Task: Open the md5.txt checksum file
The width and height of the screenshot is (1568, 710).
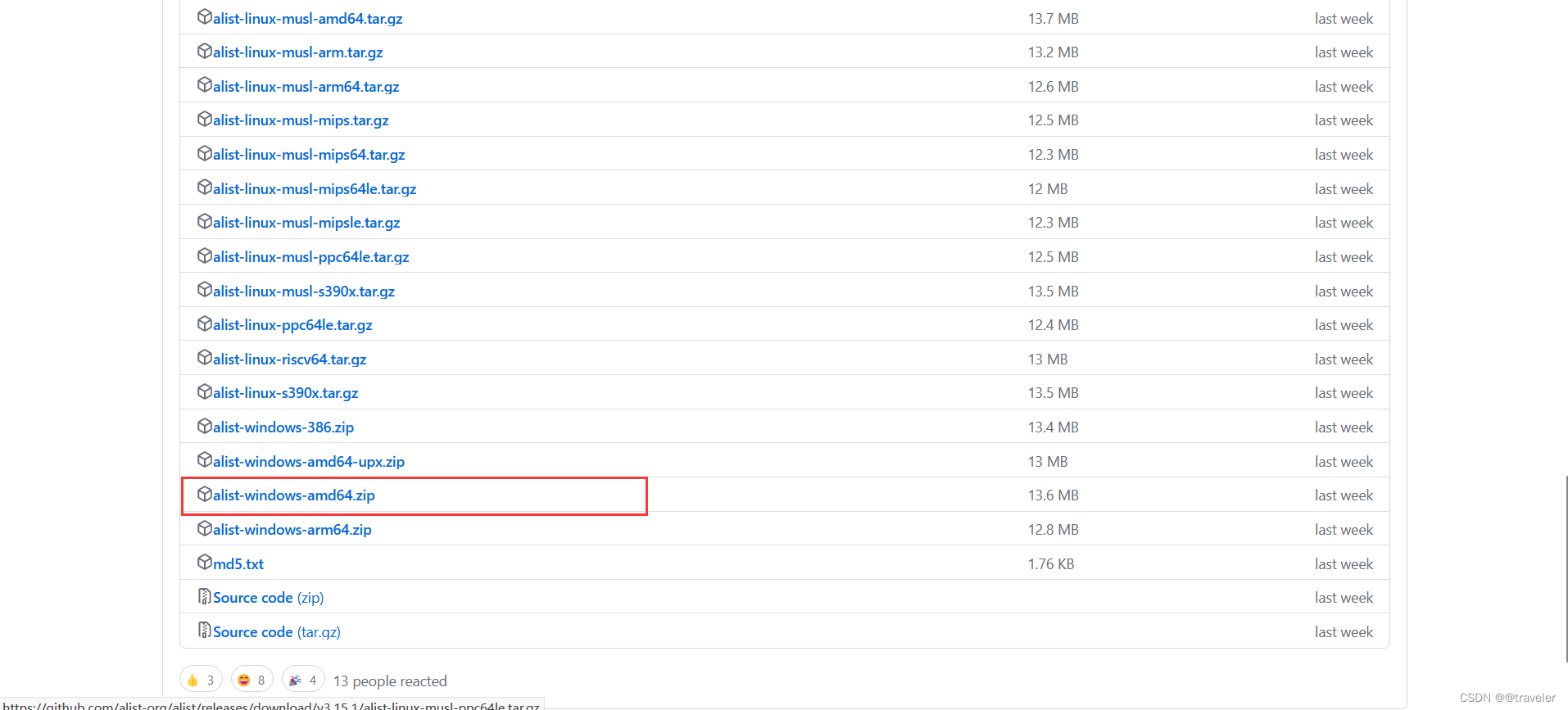Action: coord(238,564)
